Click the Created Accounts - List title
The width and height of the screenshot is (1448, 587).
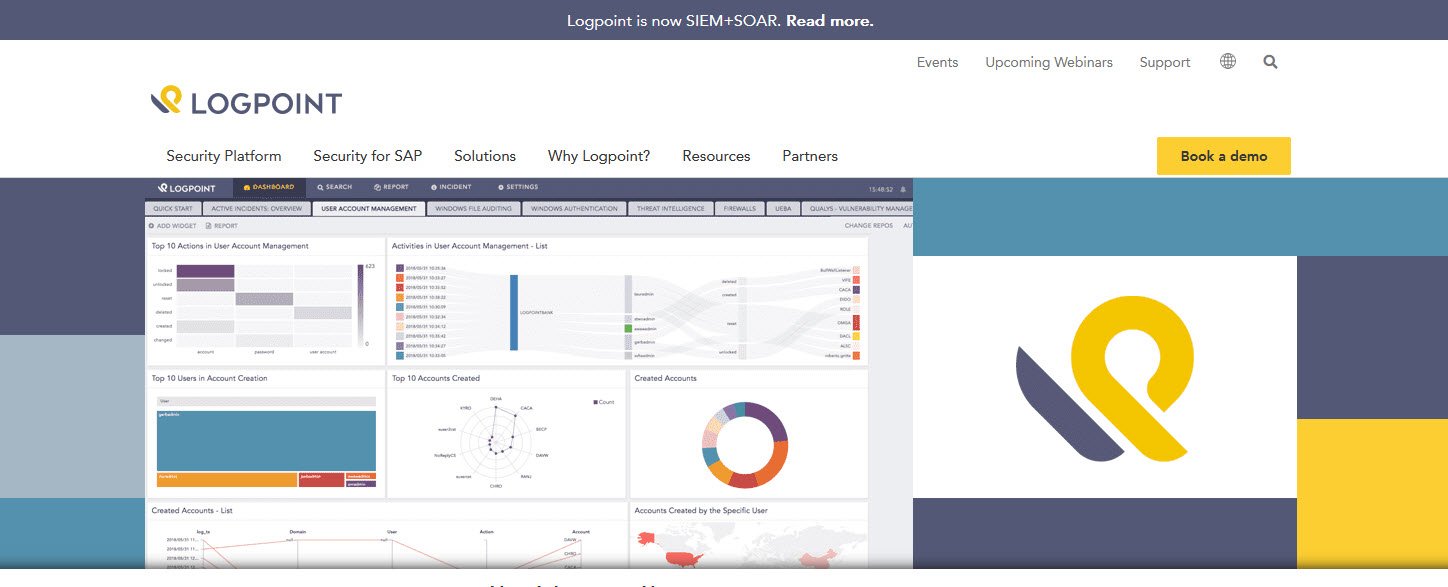point(192,510)
